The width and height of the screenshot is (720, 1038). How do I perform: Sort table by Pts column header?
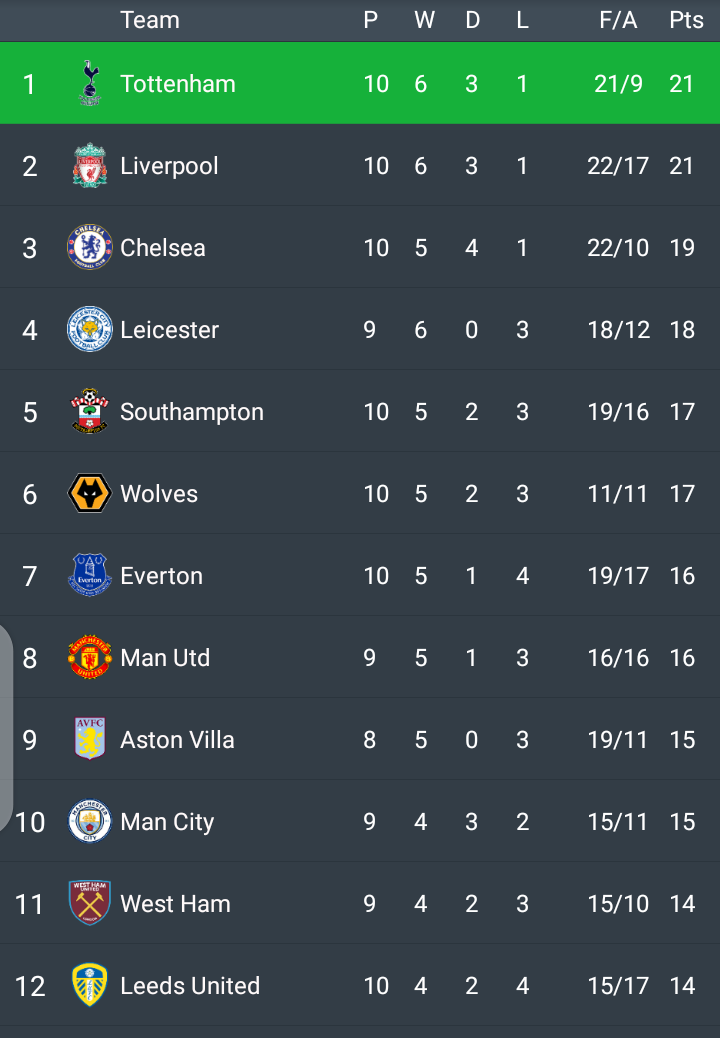(x=686, y=20)
